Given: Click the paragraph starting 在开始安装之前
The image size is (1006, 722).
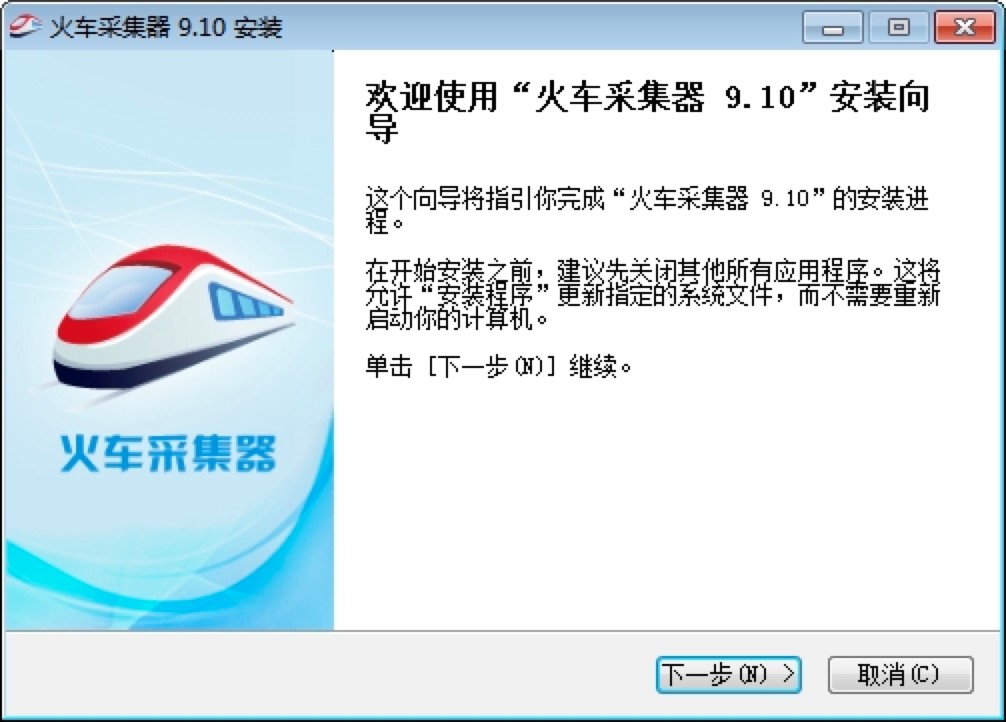Looking at the screenshot, I should (653, 295).
